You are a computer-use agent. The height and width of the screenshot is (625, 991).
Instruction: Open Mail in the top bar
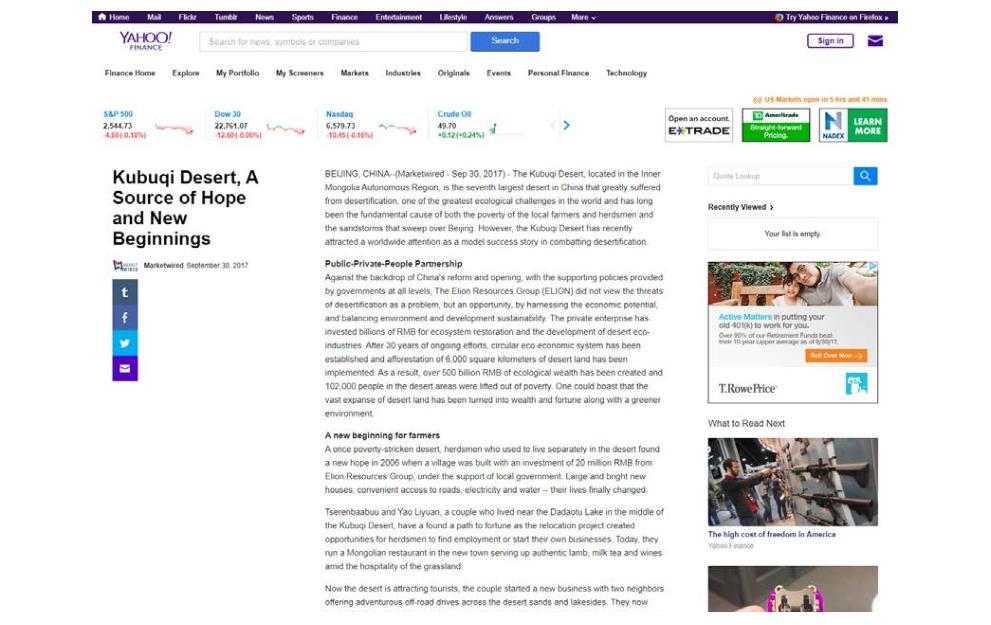coord(154,17)
